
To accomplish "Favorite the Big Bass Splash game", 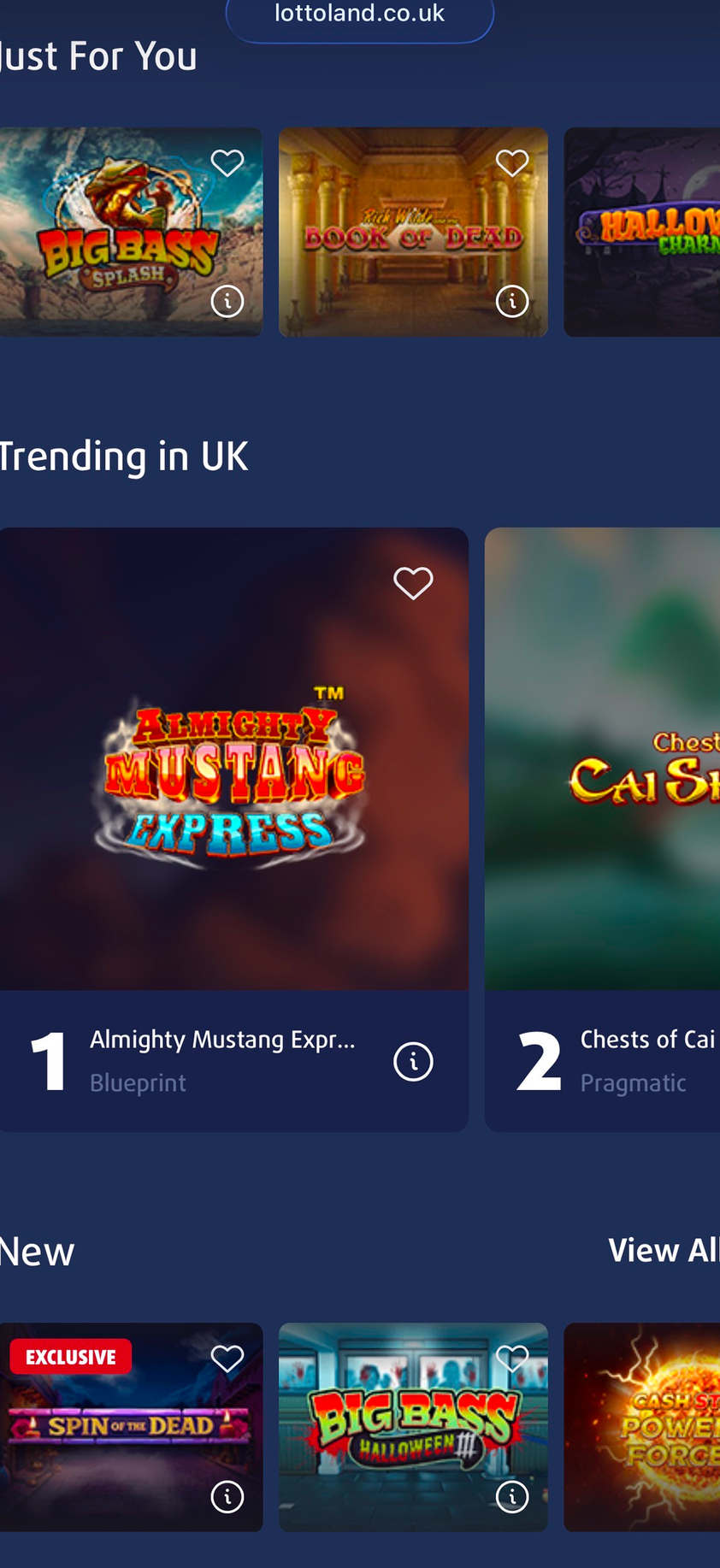I will point(227,162).
